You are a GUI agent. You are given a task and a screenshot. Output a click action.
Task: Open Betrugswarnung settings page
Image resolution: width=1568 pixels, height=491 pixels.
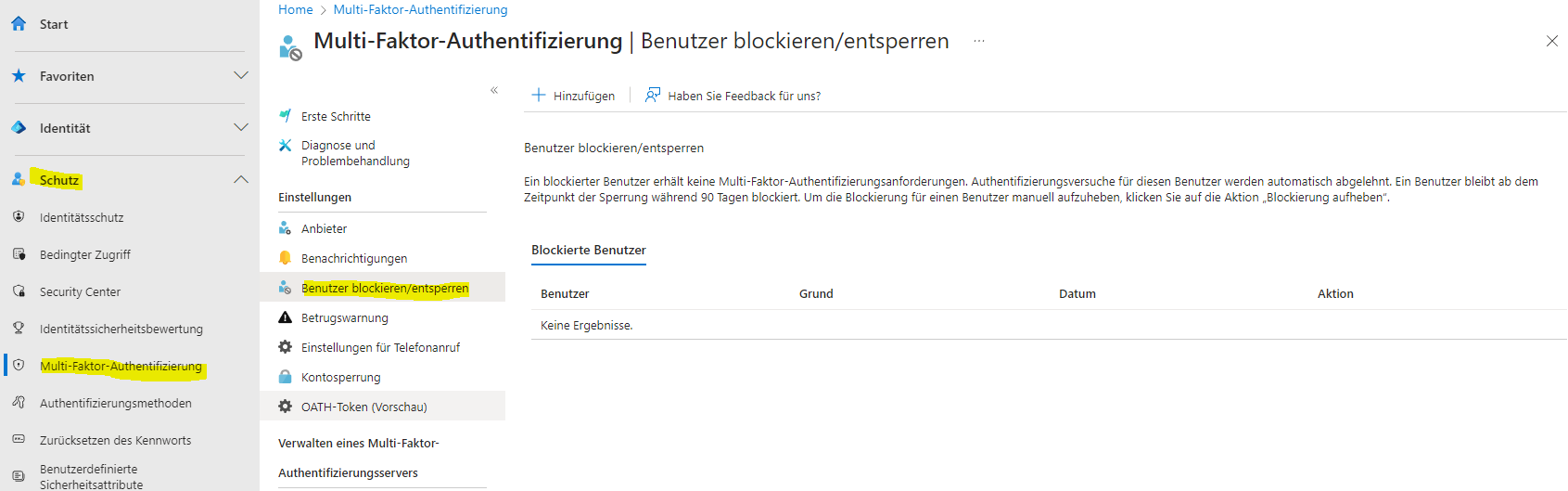345,317
